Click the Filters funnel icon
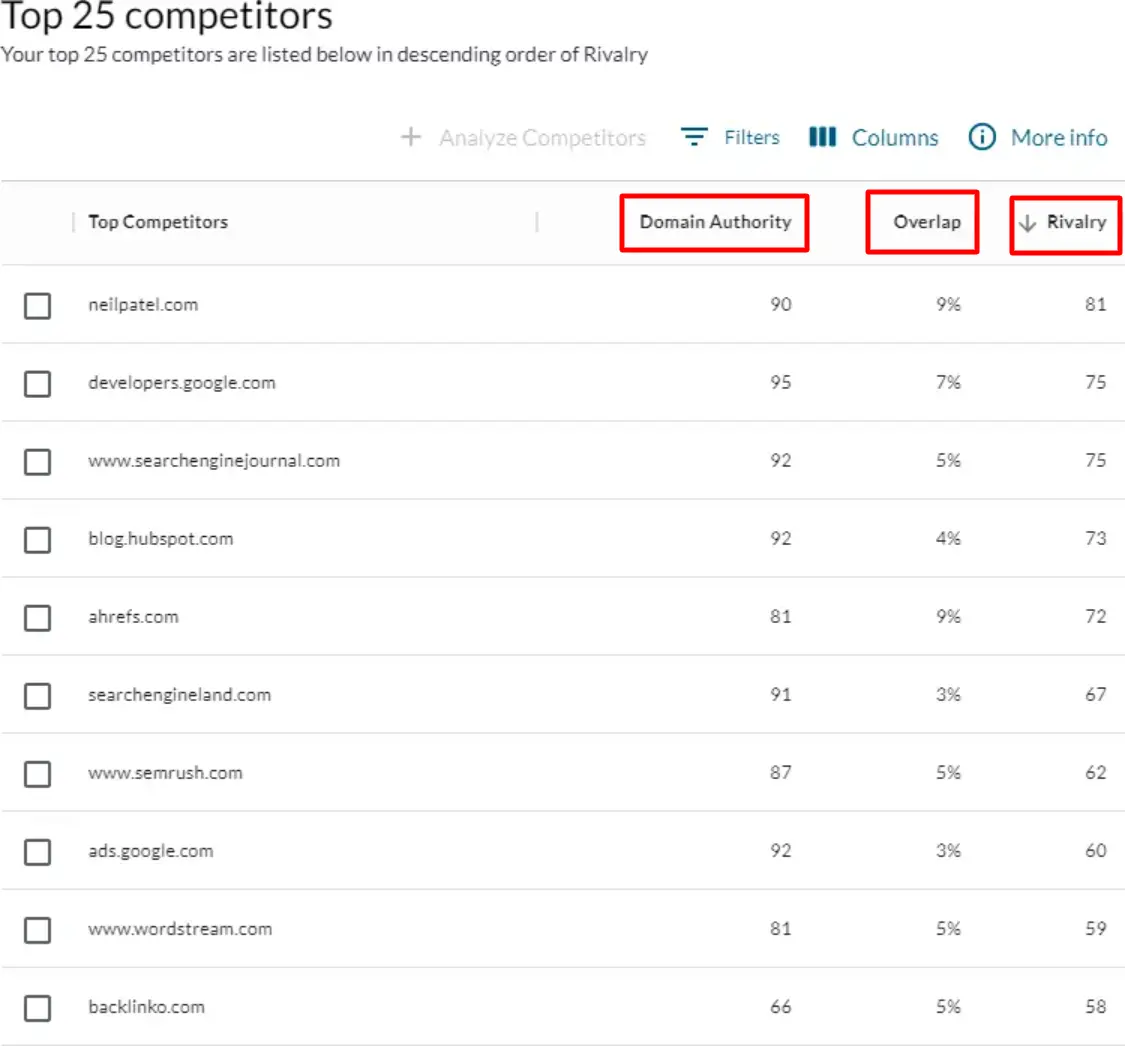Viewport: 1125px width, 1047px height. pos(693,138)
